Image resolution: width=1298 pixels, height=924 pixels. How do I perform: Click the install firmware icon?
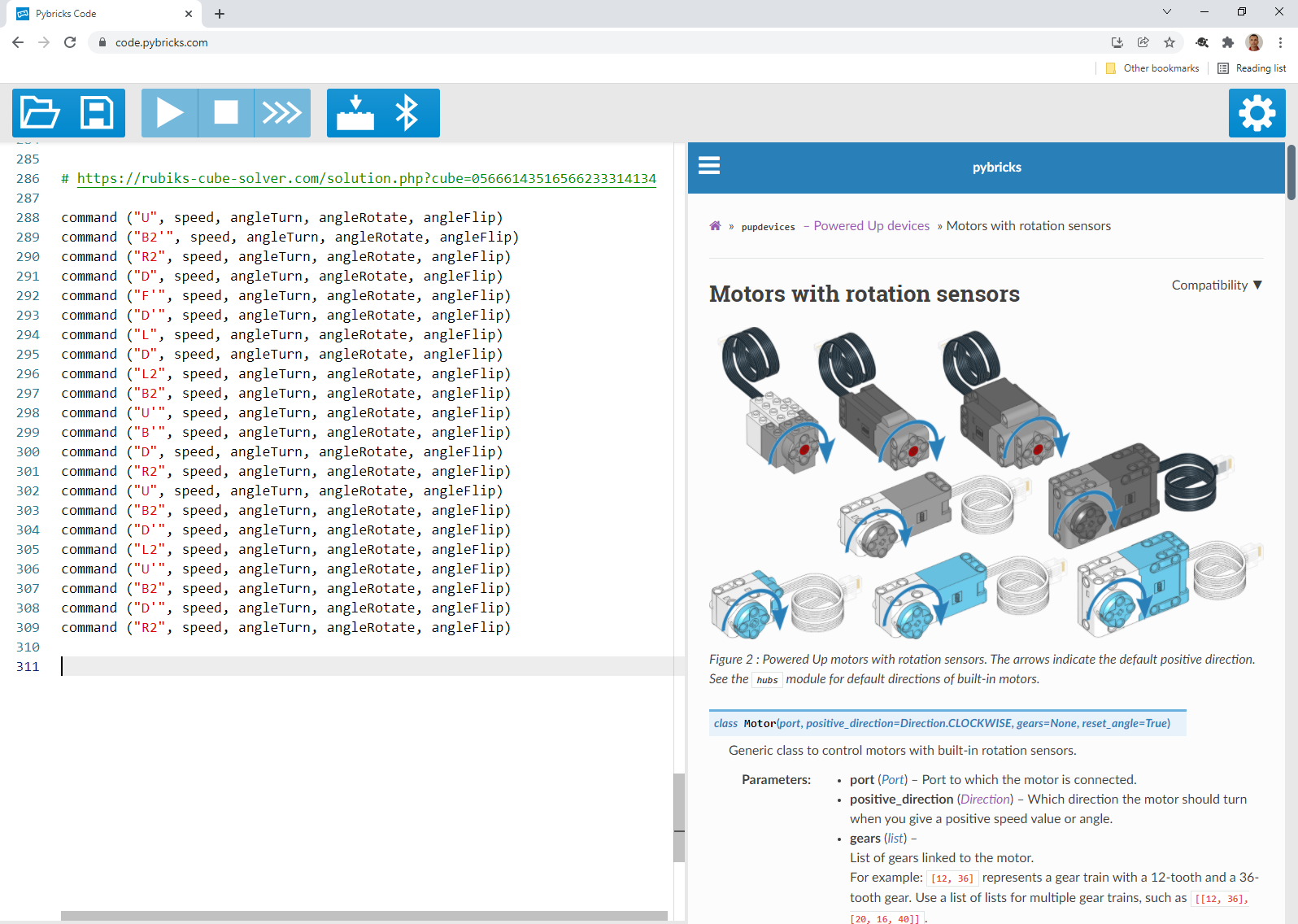coord(355,113)
